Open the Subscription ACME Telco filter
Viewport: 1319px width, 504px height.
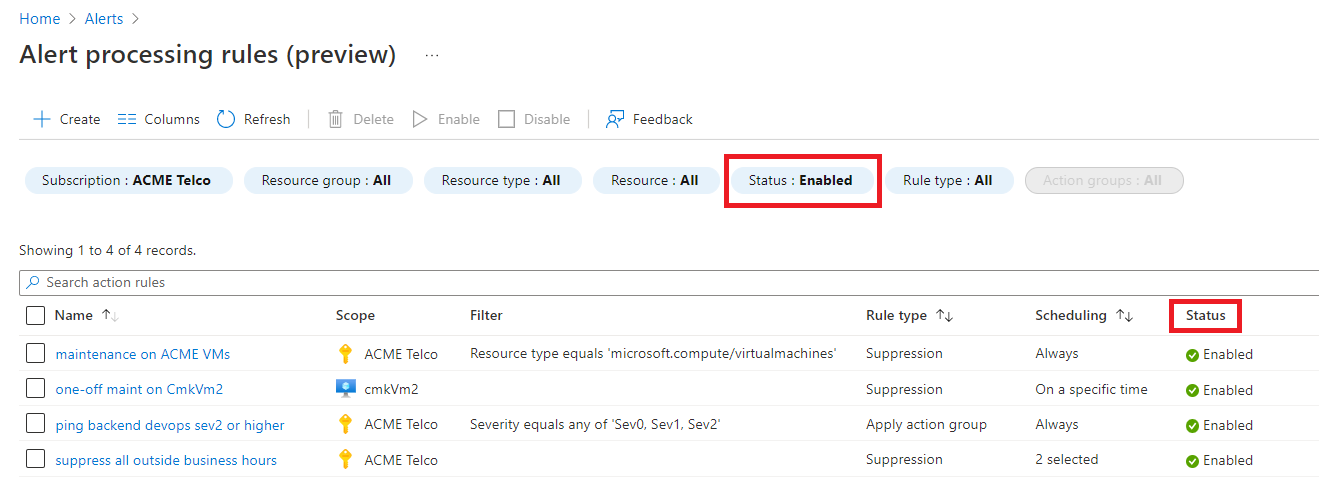(x=126, y=180)
